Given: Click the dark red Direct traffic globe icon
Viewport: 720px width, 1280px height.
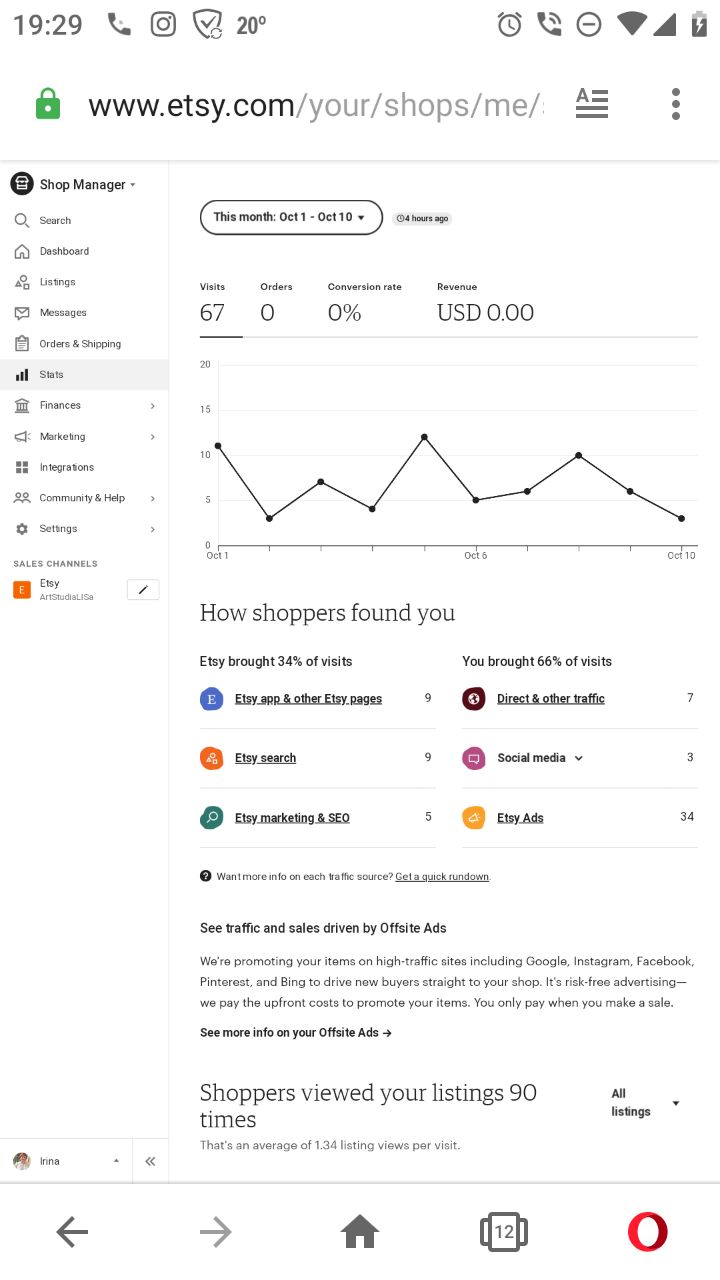Looking at the screenshot, I should click(474, 699).
